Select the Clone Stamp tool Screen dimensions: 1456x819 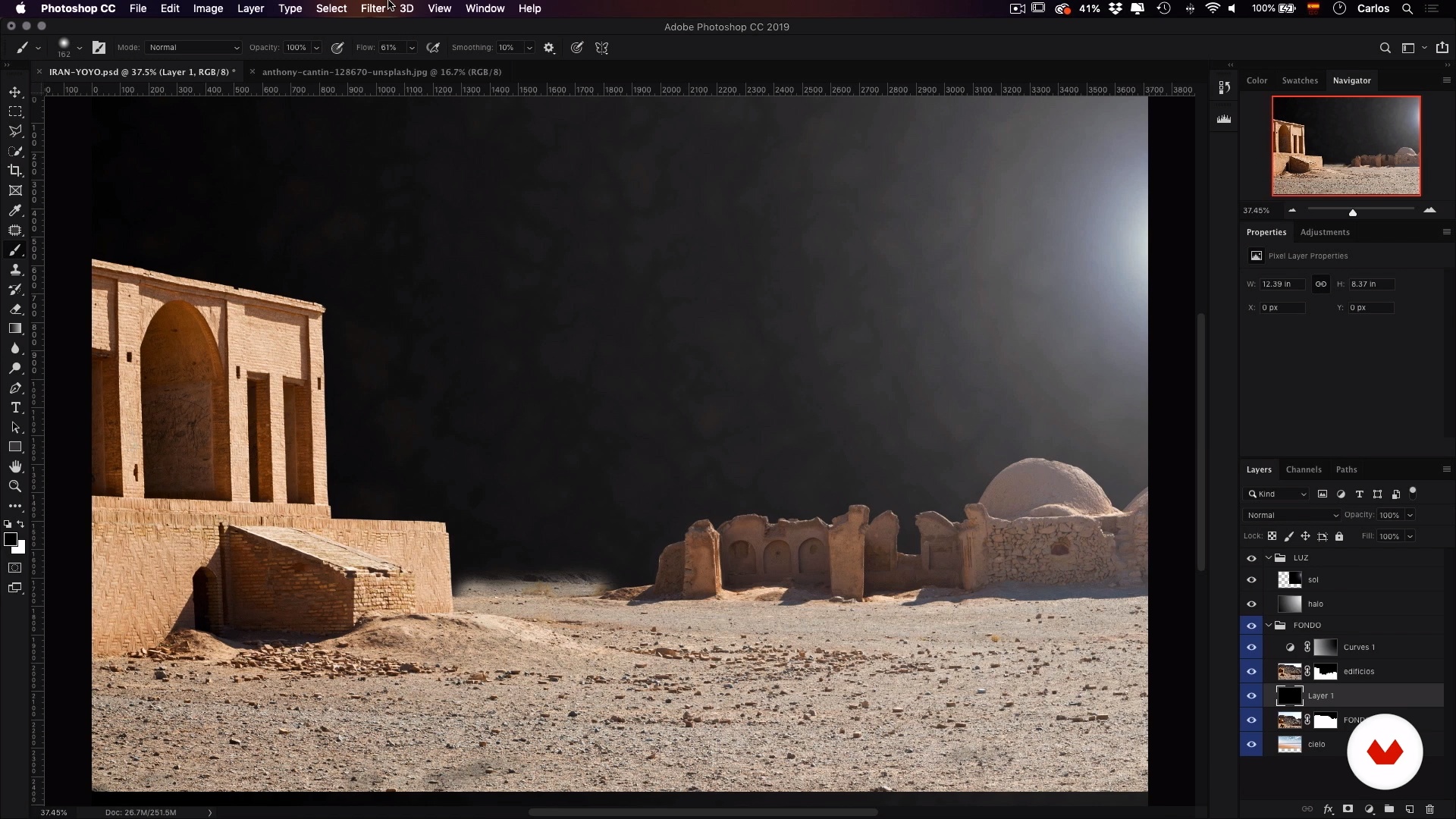pyautogui.click(x=15, y=270)
